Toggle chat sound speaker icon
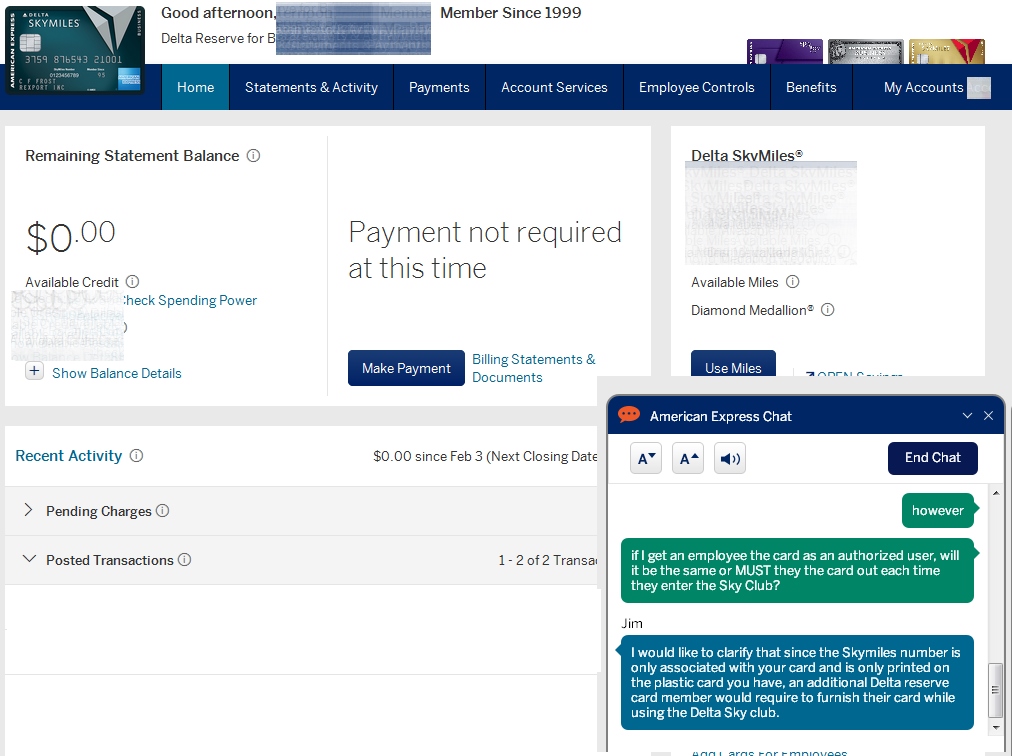Viewport: 1012px width, 756px height. point(731,459)
